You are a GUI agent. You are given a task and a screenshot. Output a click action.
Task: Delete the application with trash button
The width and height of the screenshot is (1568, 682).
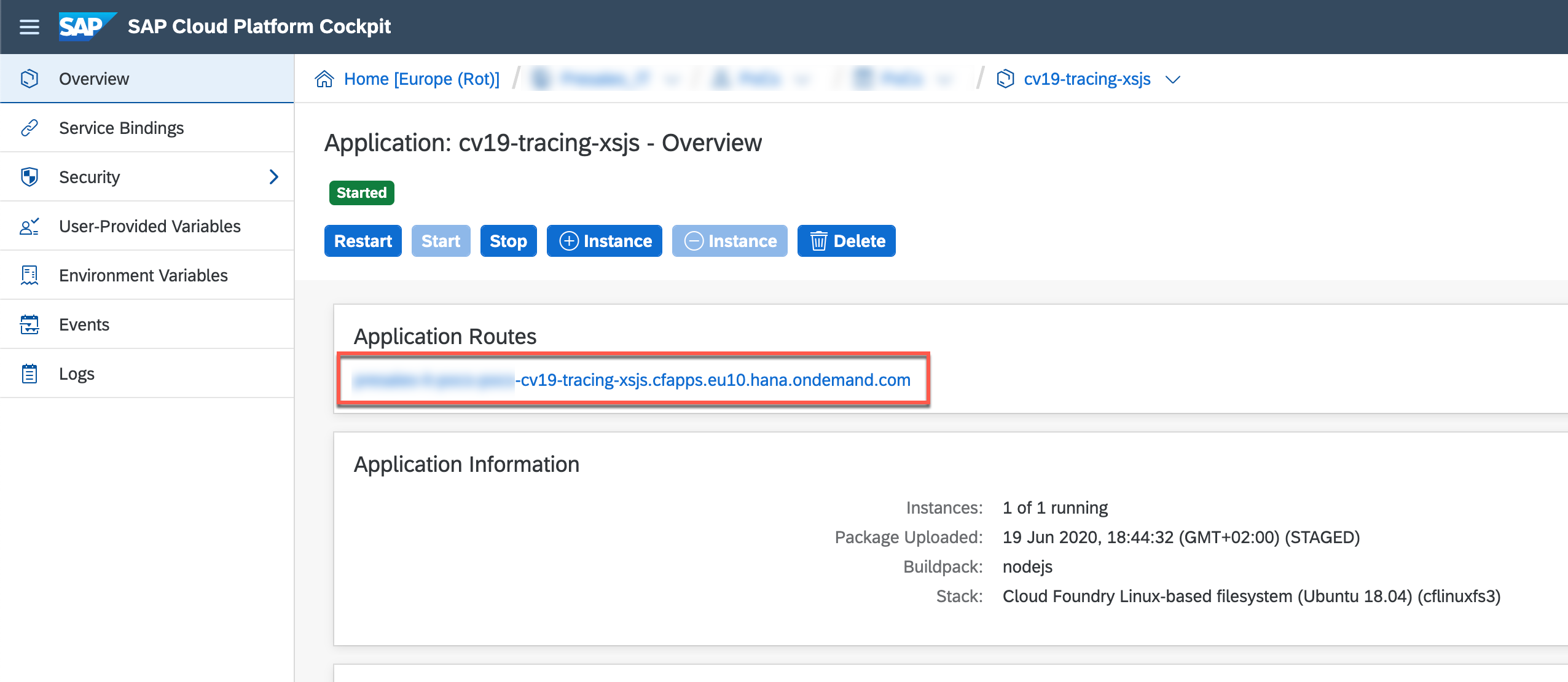(846, 241)
